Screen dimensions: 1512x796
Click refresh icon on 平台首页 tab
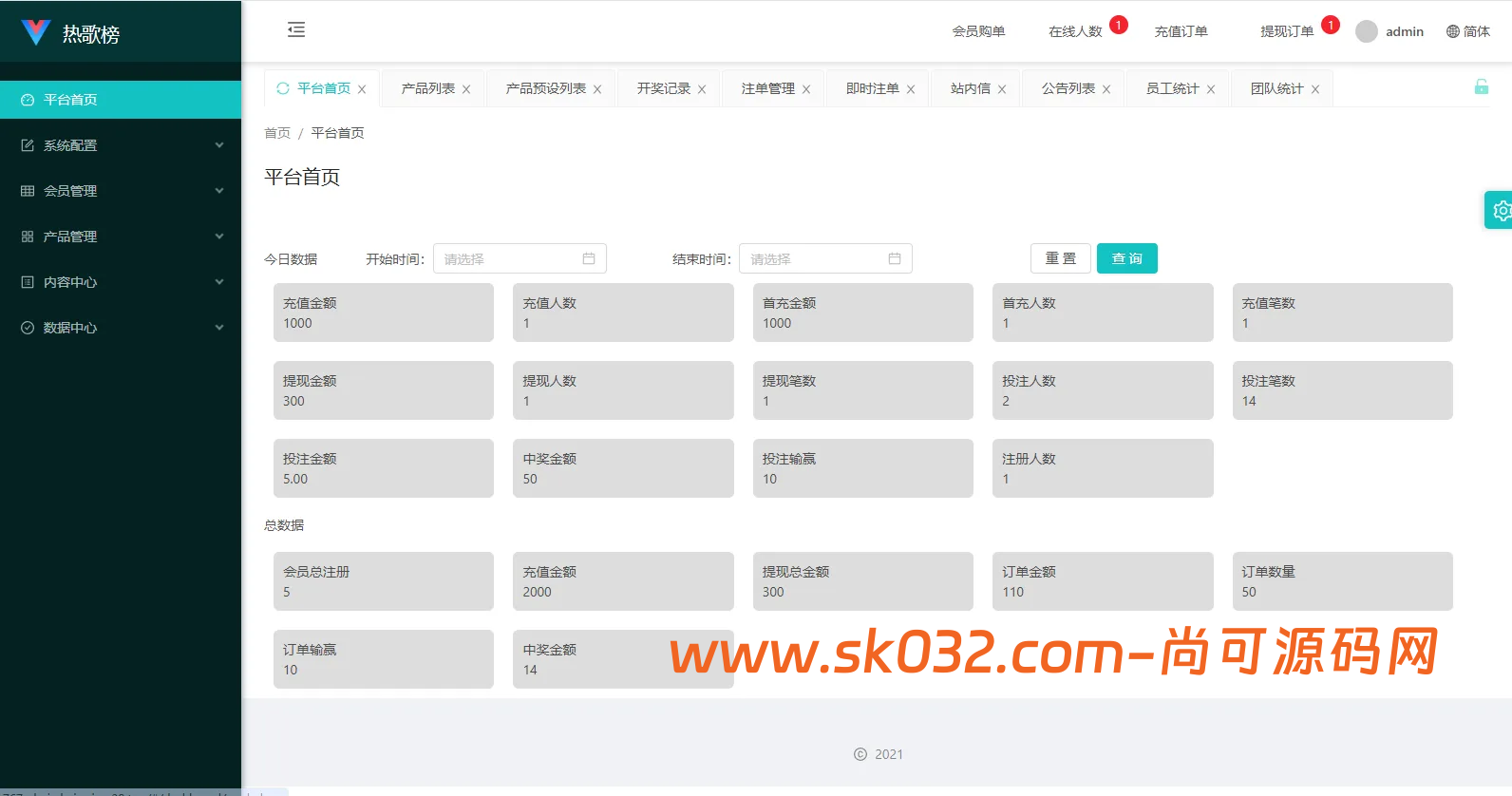click(282, 88)
